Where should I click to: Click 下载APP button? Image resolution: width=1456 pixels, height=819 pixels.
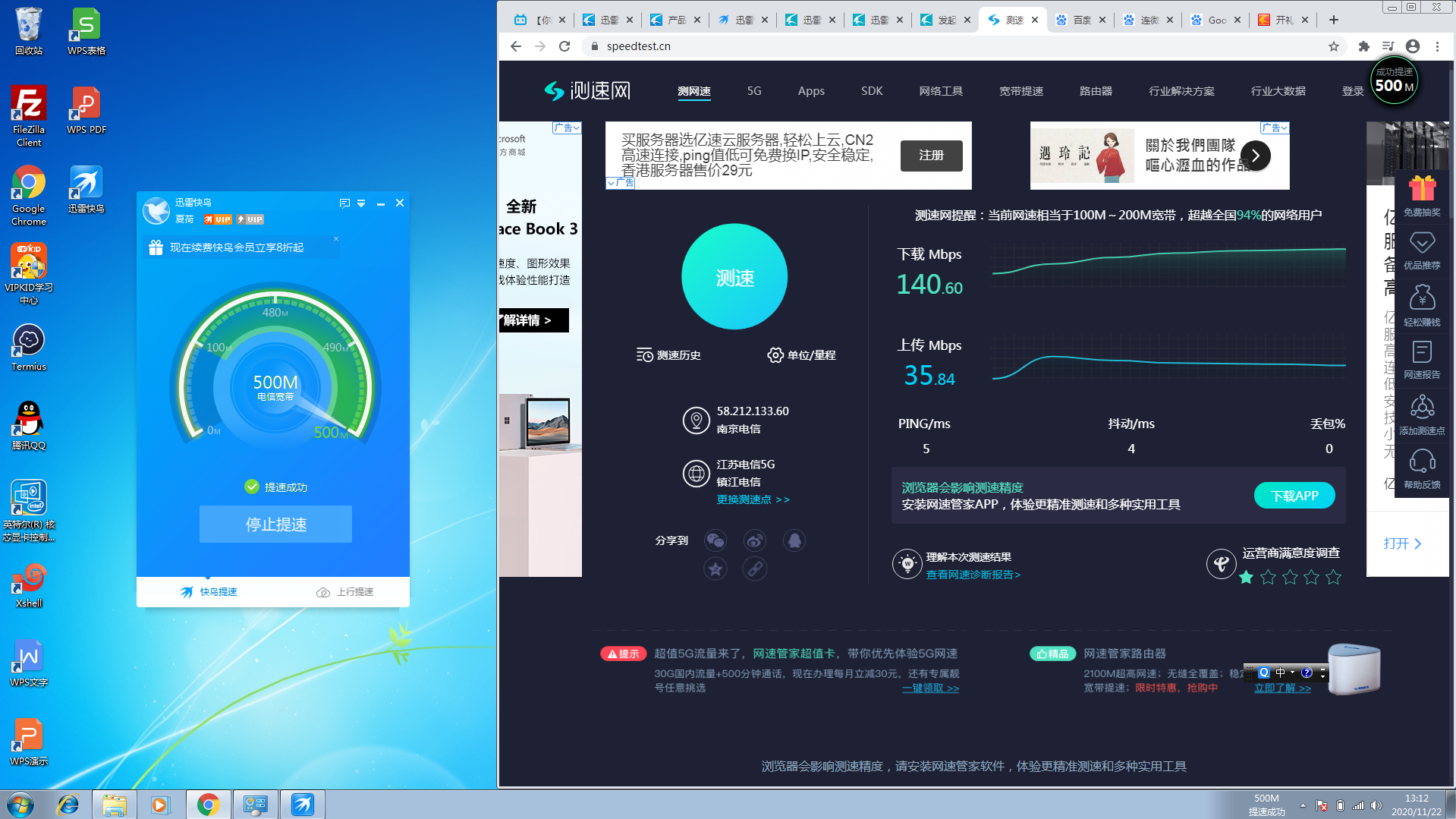click(1294, 496)
